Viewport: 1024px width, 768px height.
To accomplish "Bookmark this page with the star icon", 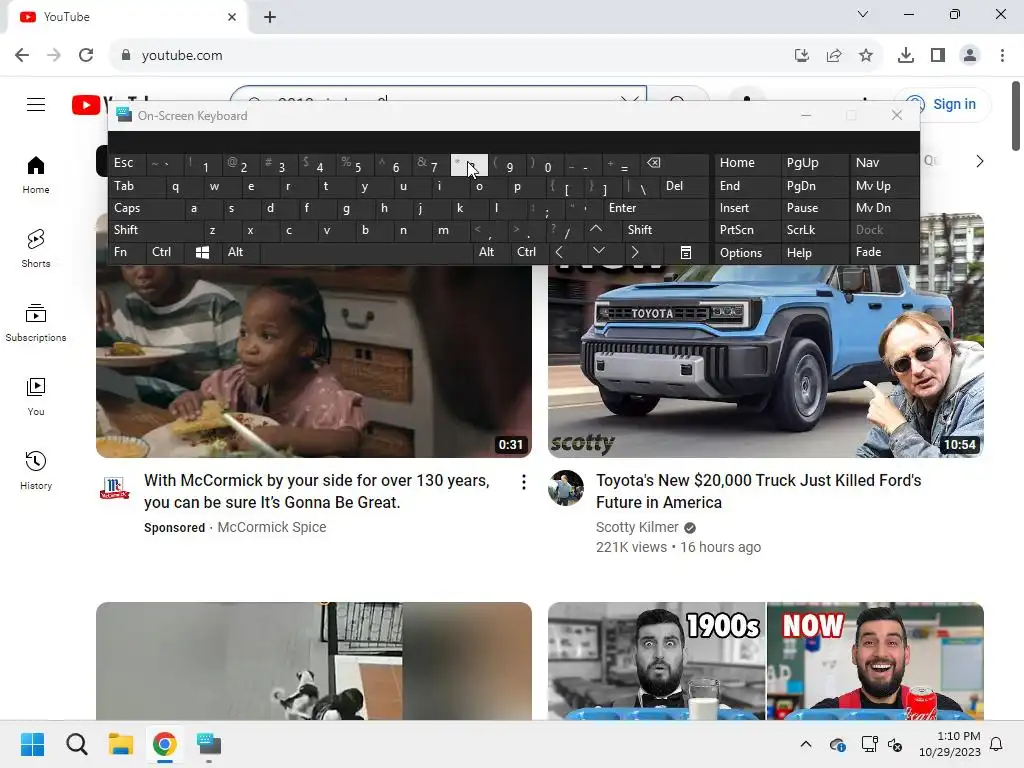I will pyautogui.click(x=866, y=56).
